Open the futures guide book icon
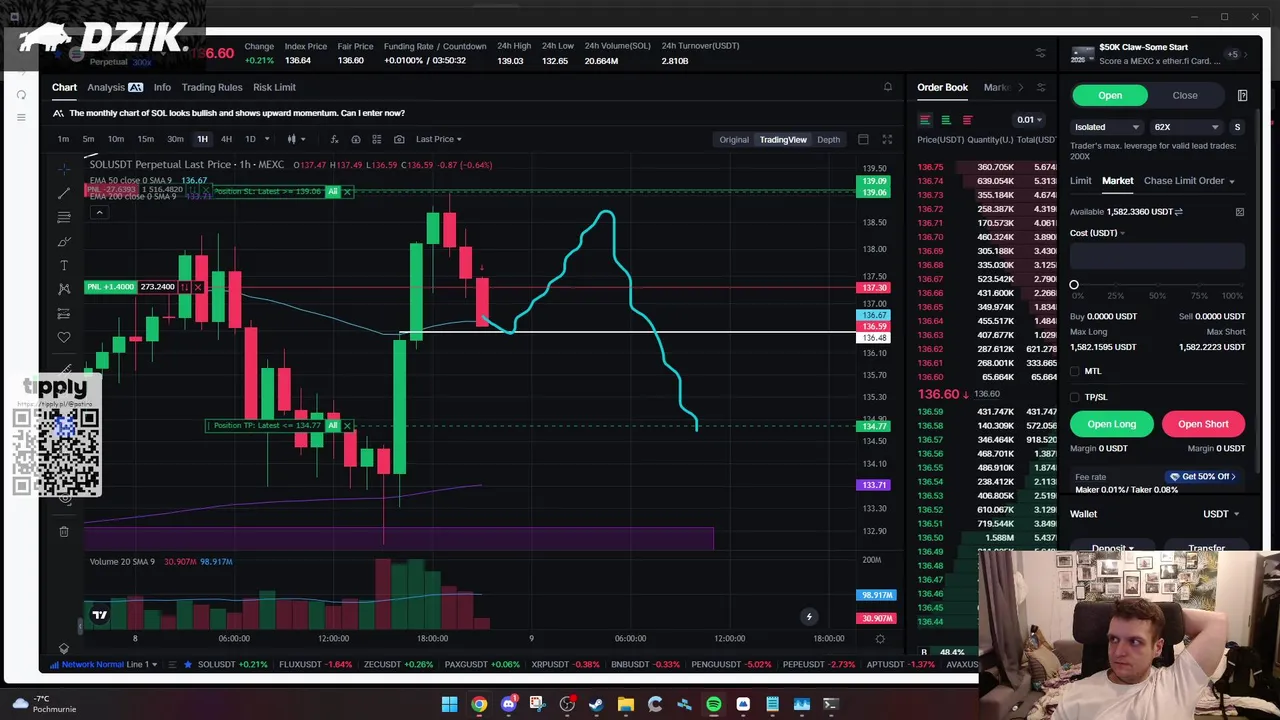 point(1242,95)
